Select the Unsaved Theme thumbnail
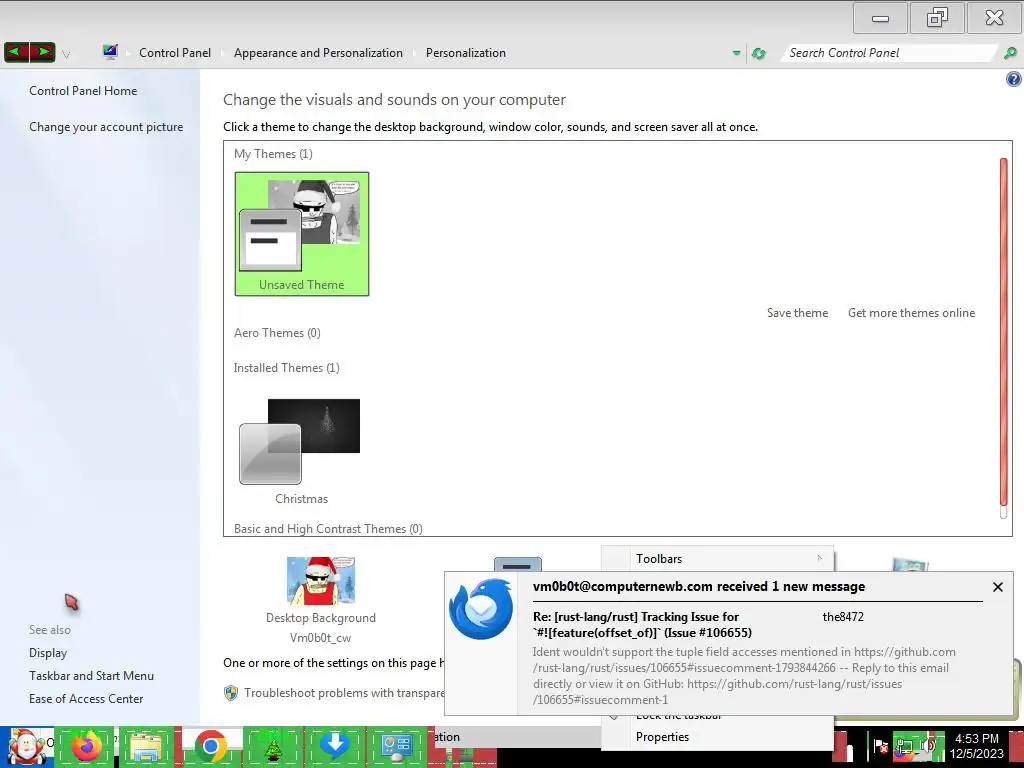Screen dimensions: 1024x768 pos(302,234)
